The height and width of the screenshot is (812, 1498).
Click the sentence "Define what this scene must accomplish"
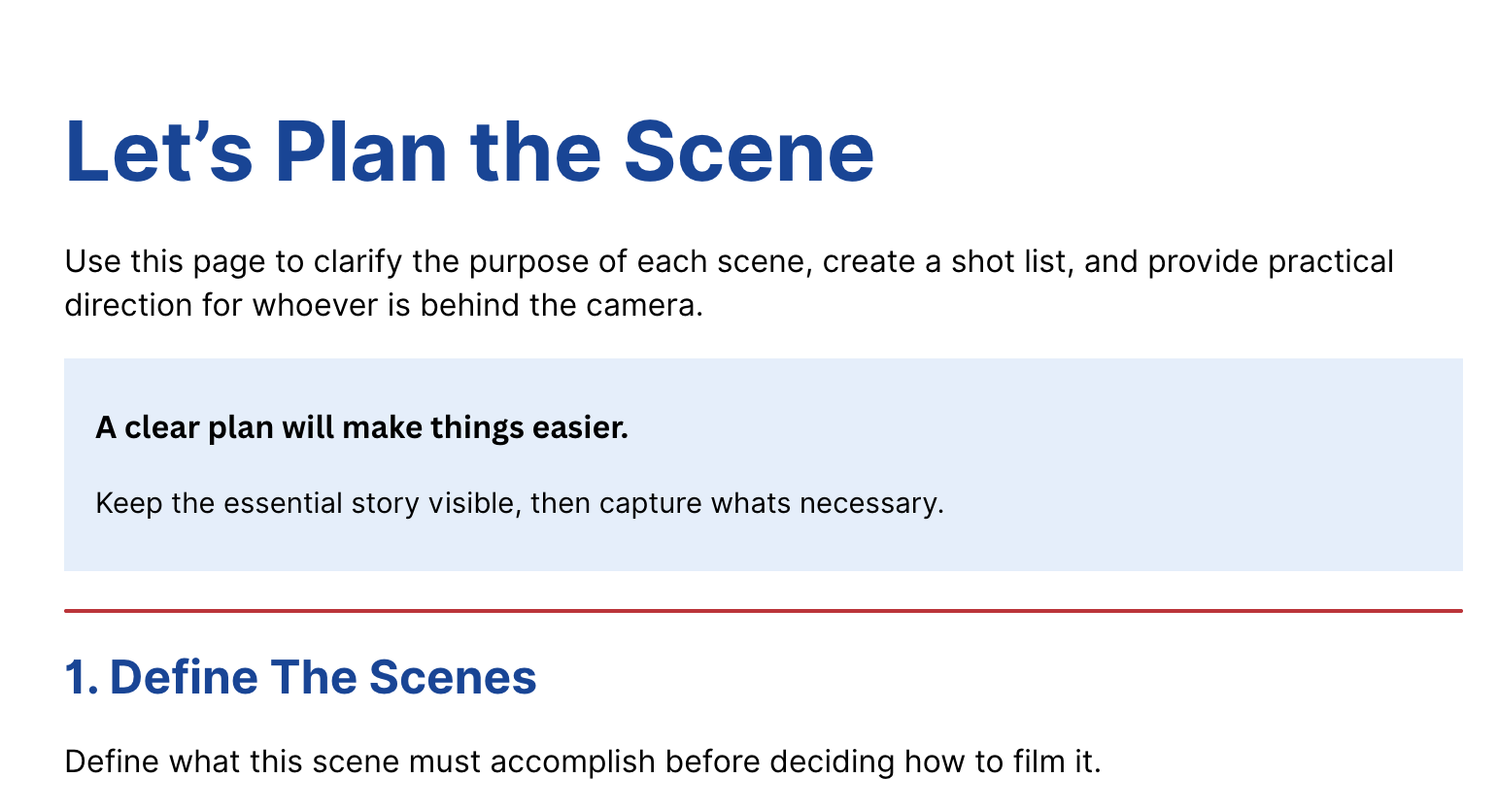tap(583, 761)
